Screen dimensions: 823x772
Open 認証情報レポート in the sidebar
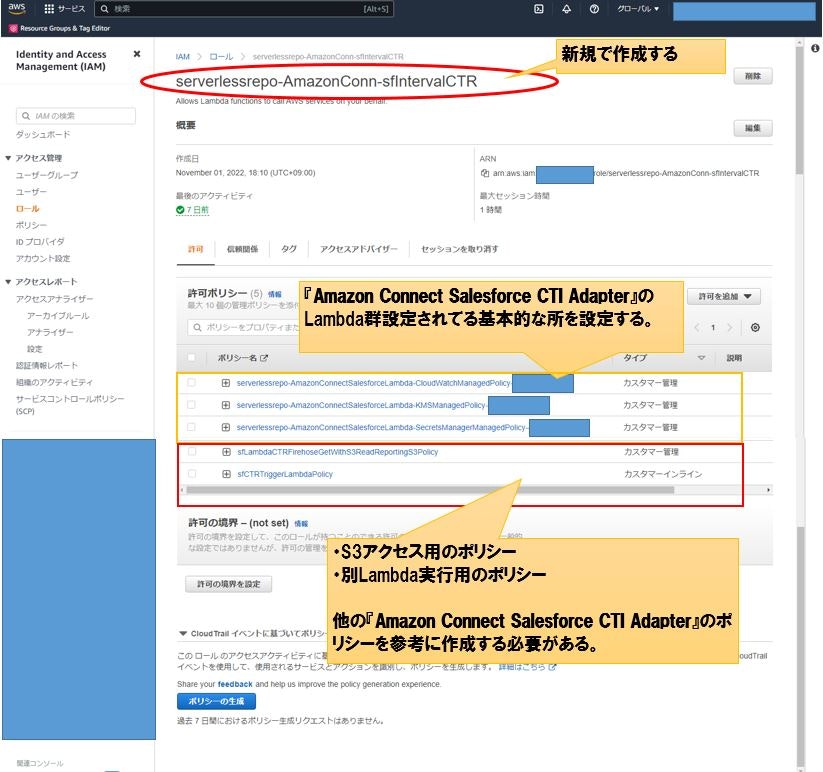47,366
